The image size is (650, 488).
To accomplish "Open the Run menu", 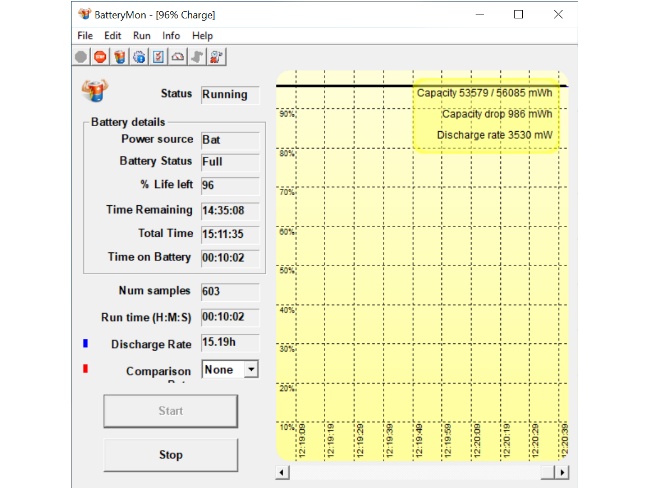I will 141,36.
